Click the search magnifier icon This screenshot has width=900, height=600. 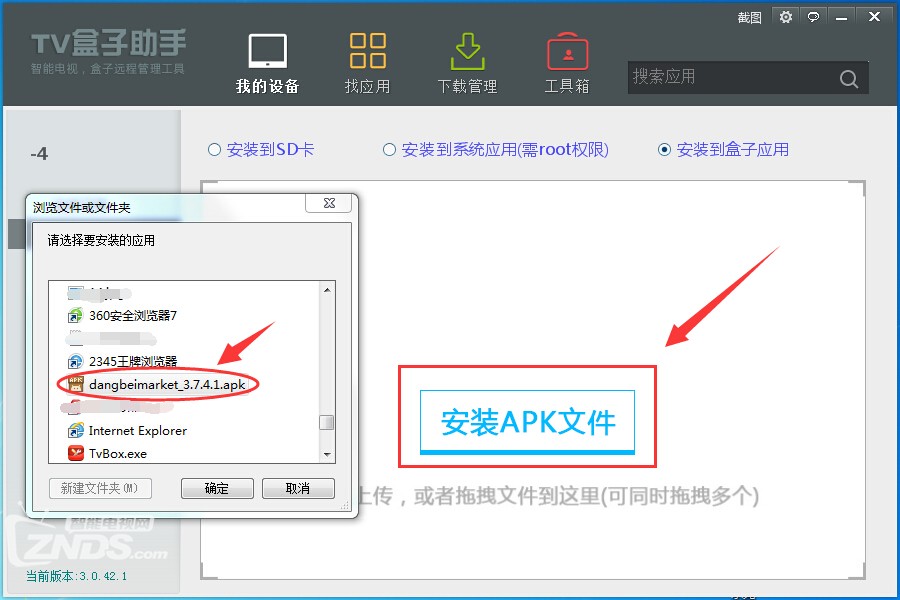tap(849, 78)
